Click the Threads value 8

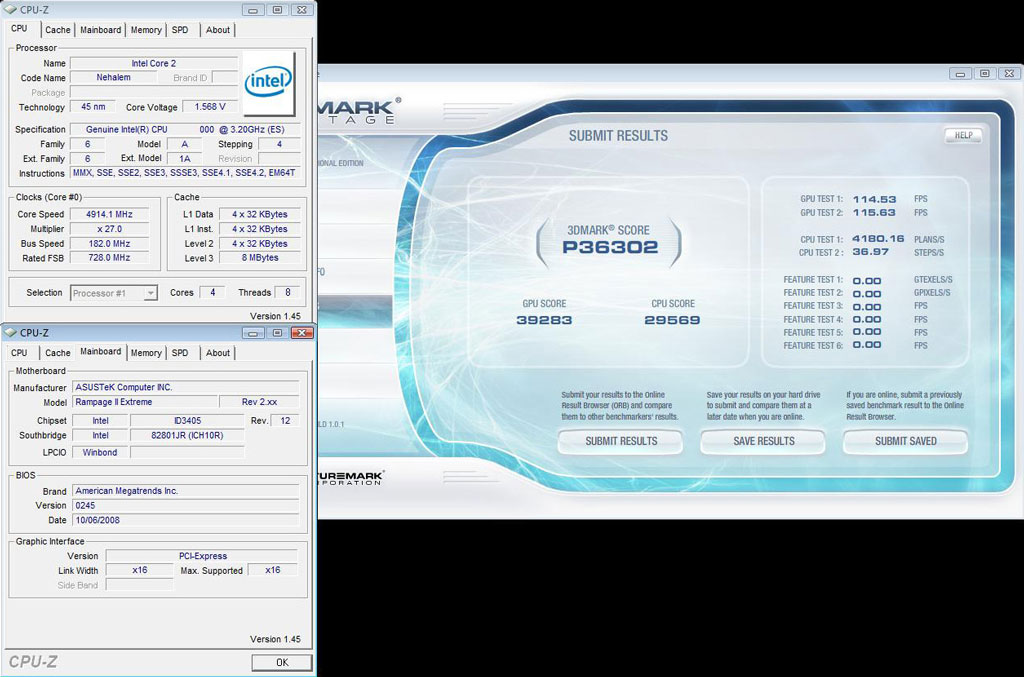pos(287,292)
